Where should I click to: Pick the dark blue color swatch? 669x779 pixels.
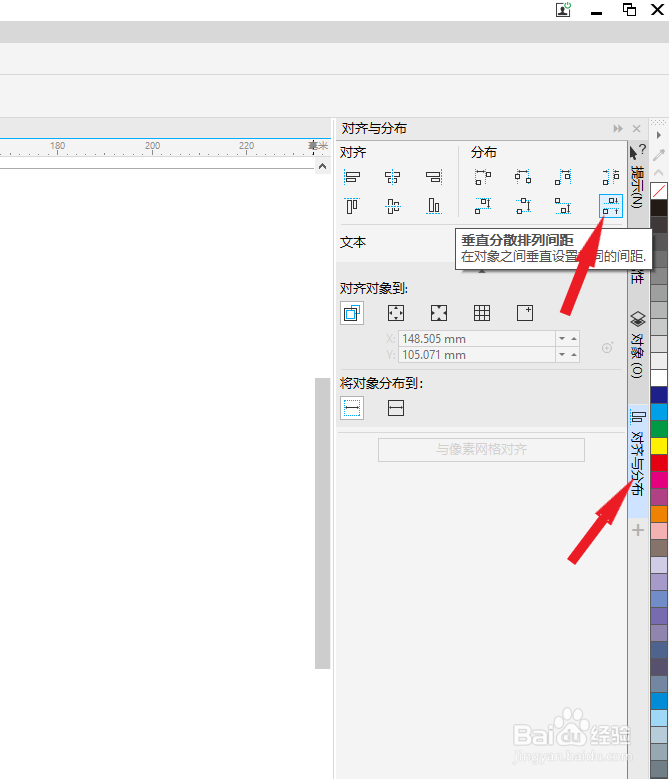tap(659, 395)
